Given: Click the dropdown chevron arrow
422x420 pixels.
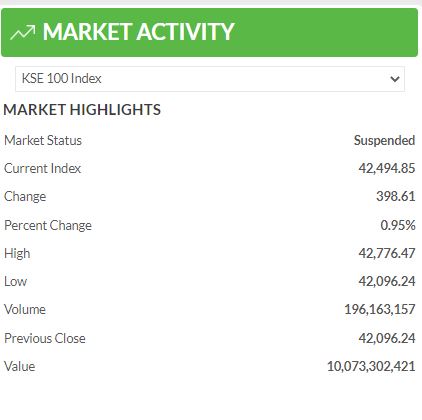Looking at the screenshot, I should point(395,79).
